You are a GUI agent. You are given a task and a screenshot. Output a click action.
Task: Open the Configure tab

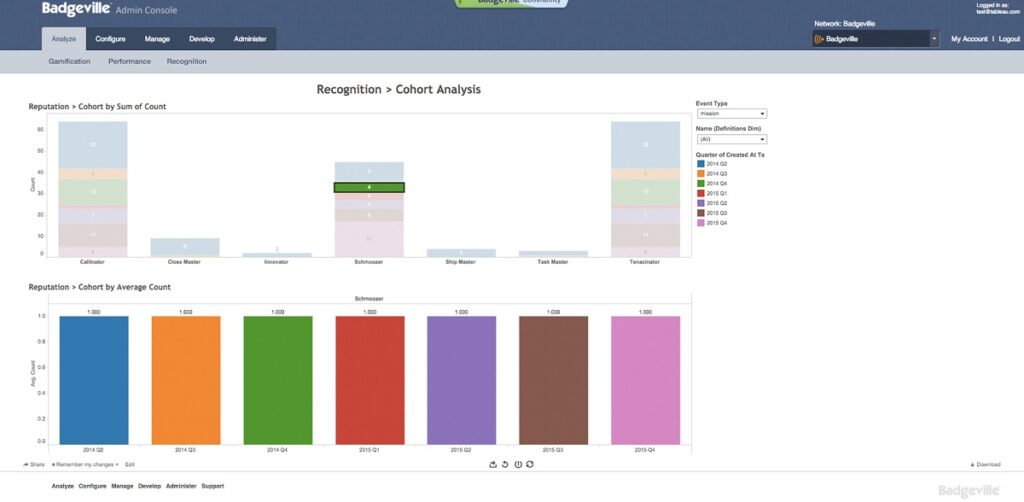click(x=110, y=39)
